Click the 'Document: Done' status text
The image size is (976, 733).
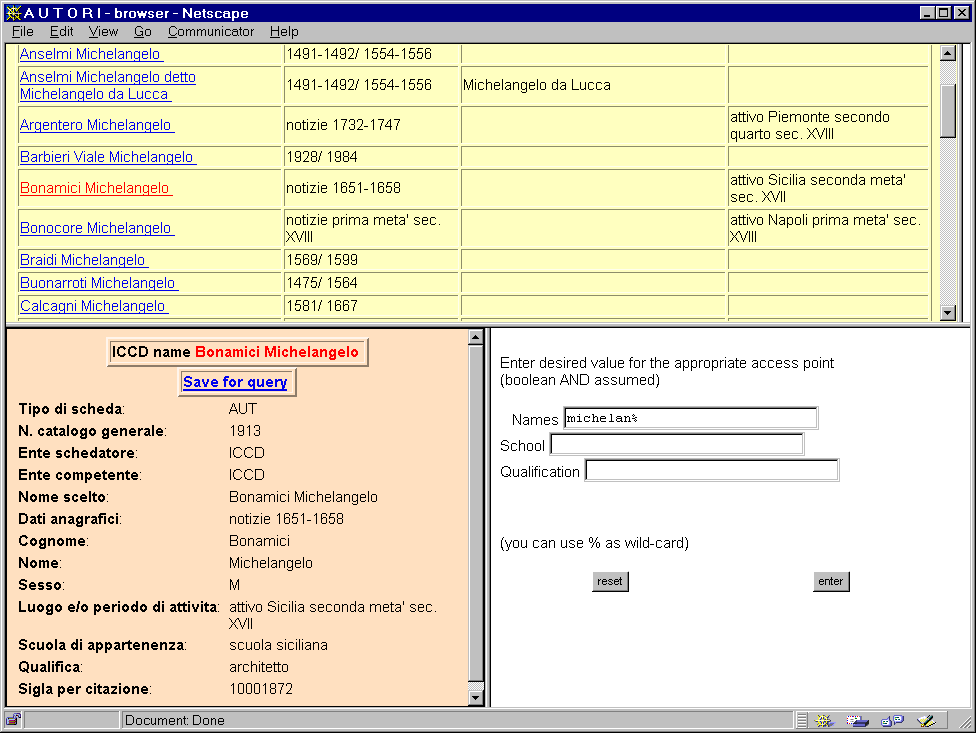175,721
